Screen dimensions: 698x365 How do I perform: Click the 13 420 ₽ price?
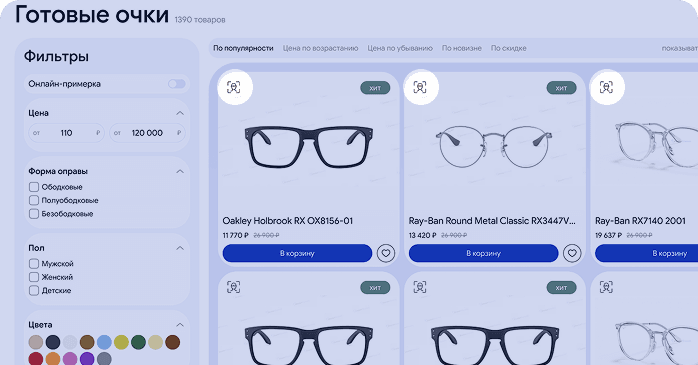point(422,235)
